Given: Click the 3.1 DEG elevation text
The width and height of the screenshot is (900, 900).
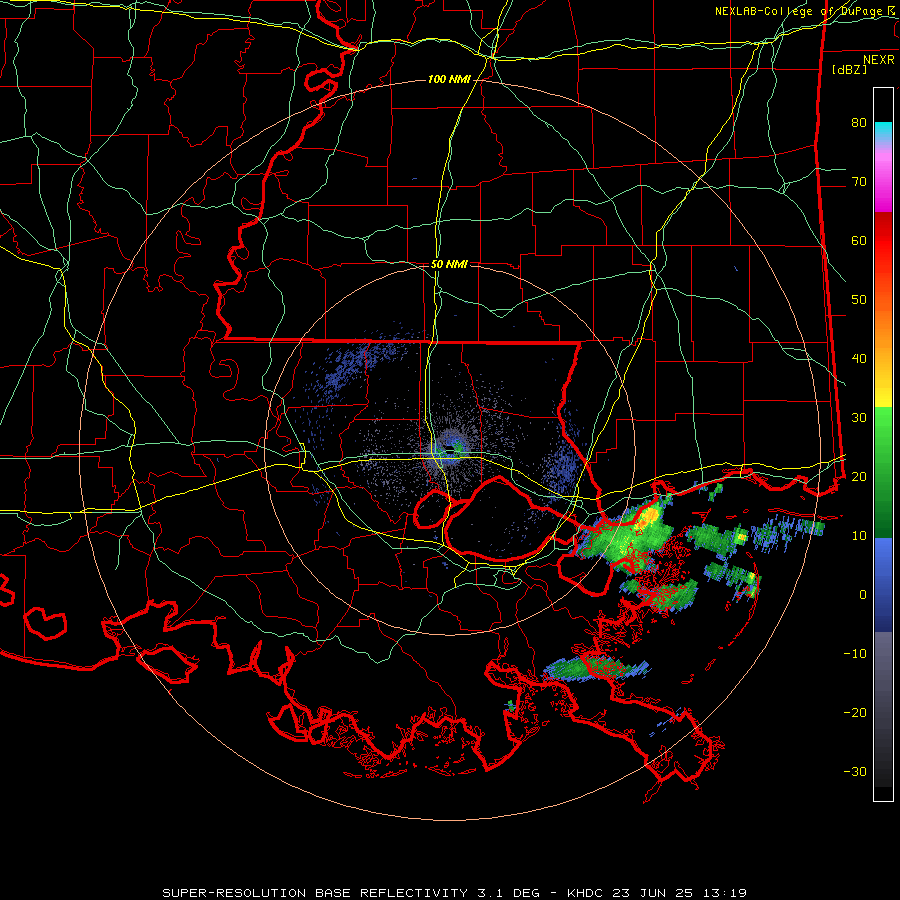Looking at the screenshot, I should point(511,893).
